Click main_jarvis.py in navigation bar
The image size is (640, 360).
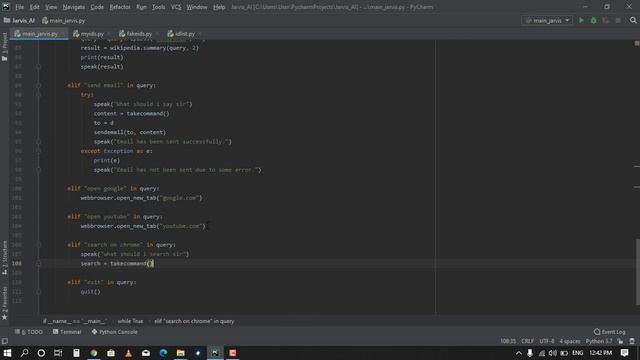(x=64, y=20)
